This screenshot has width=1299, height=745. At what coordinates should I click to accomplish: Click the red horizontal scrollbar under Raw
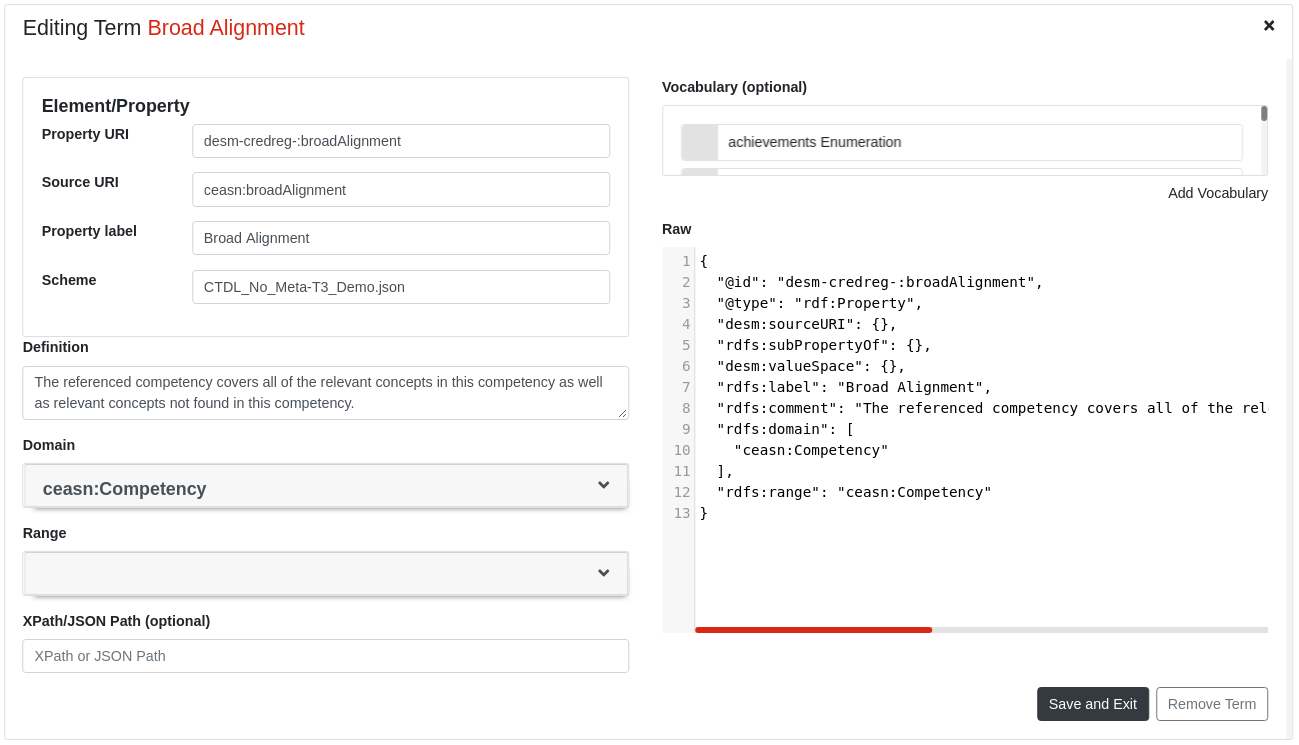pyautogui.click(x=813, y=630)
